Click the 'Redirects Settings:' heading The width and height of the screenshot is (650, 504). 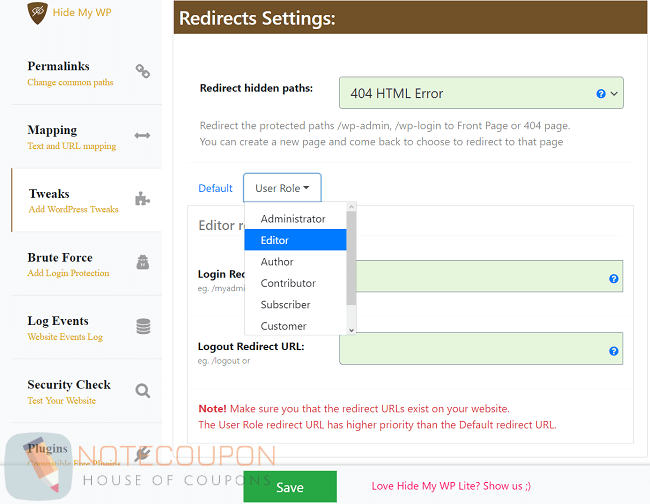tap(257, 18)
